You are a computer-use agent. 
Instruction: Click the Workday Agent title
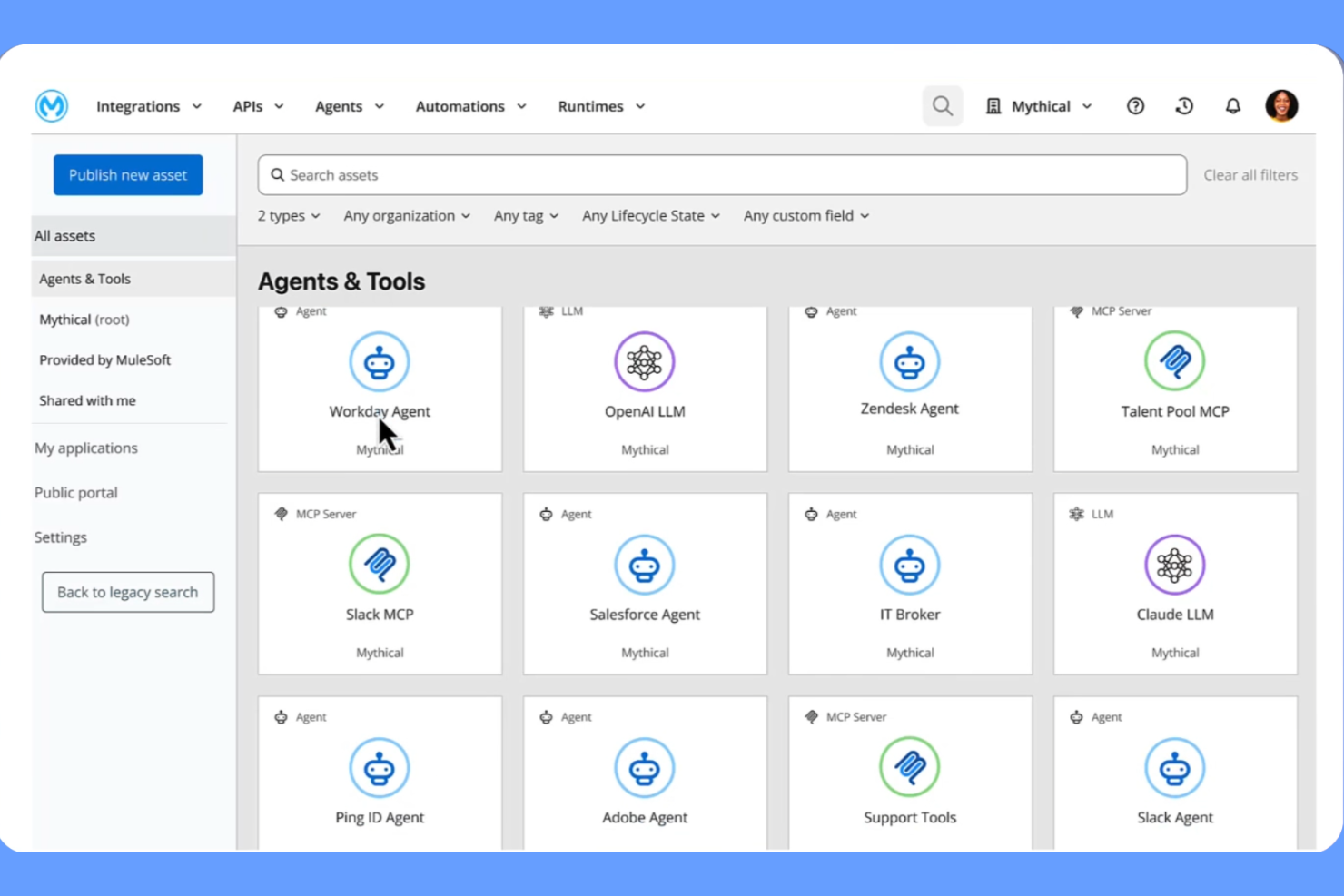coord(380,411)
